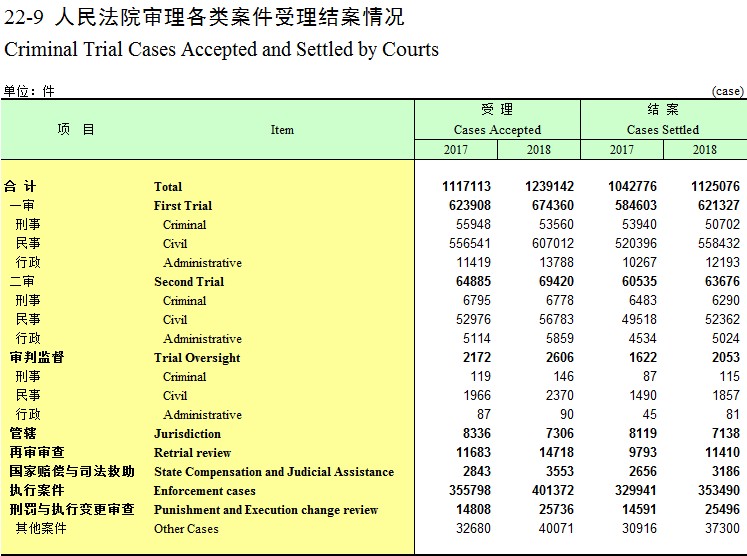This screenshot has height=556, width=747.
Task: Select the cell showing 6778
Action: coord(560,301)
